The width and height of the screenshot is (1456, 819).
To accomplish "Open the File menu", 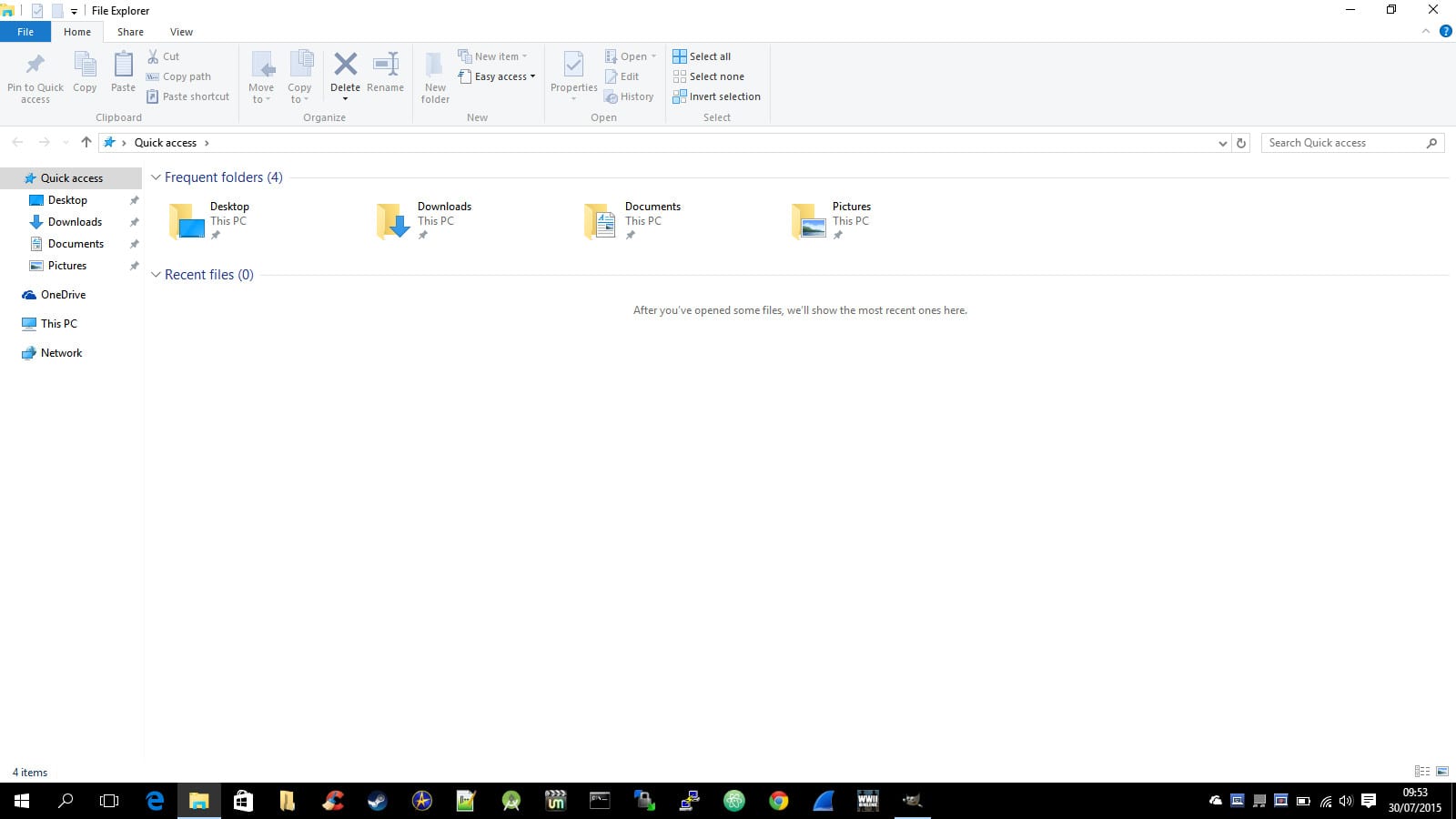I will pos(25,32).
